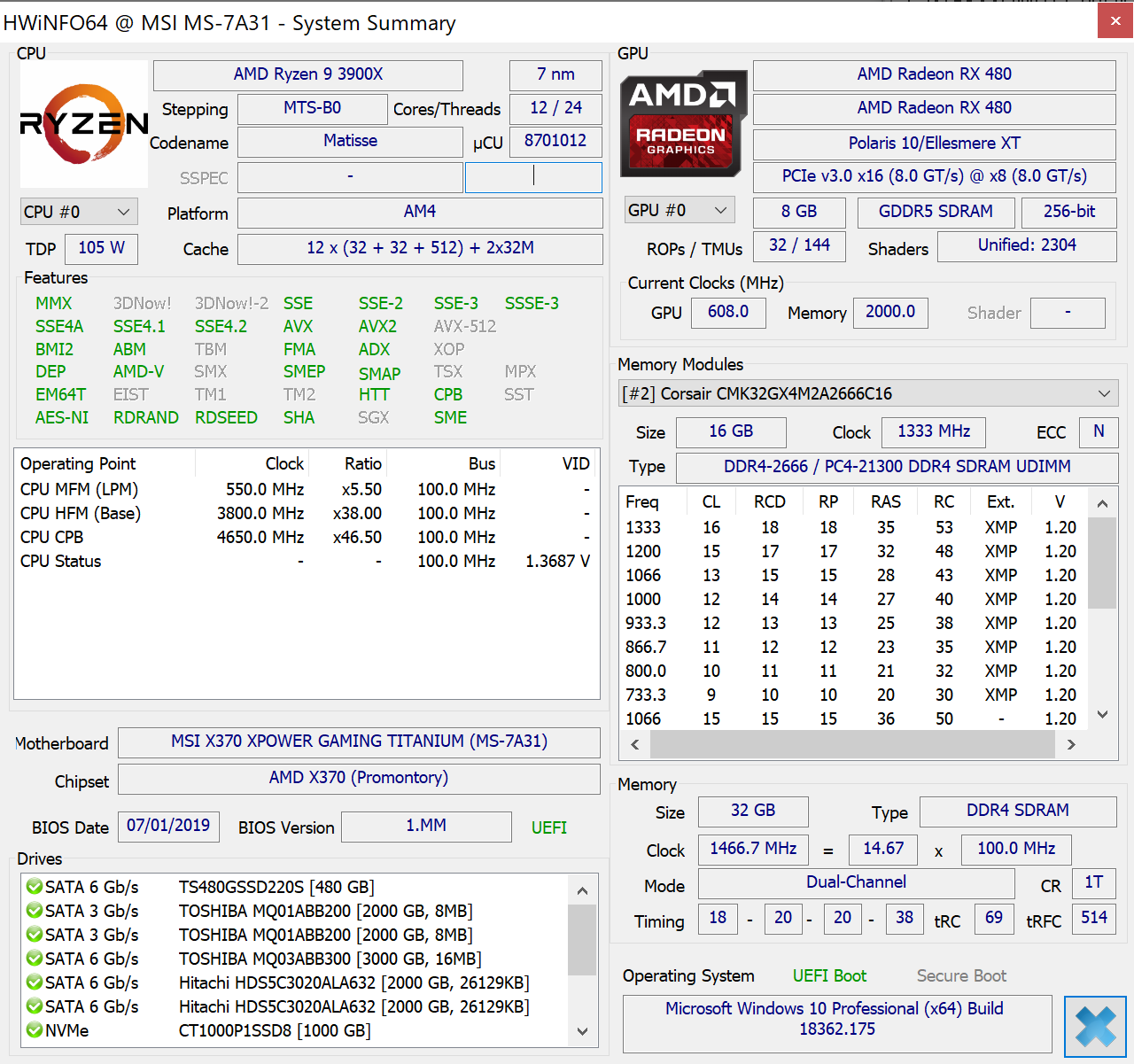Click the tRFC 514 value field
1134x1064 pixels.
point(1094,919)
